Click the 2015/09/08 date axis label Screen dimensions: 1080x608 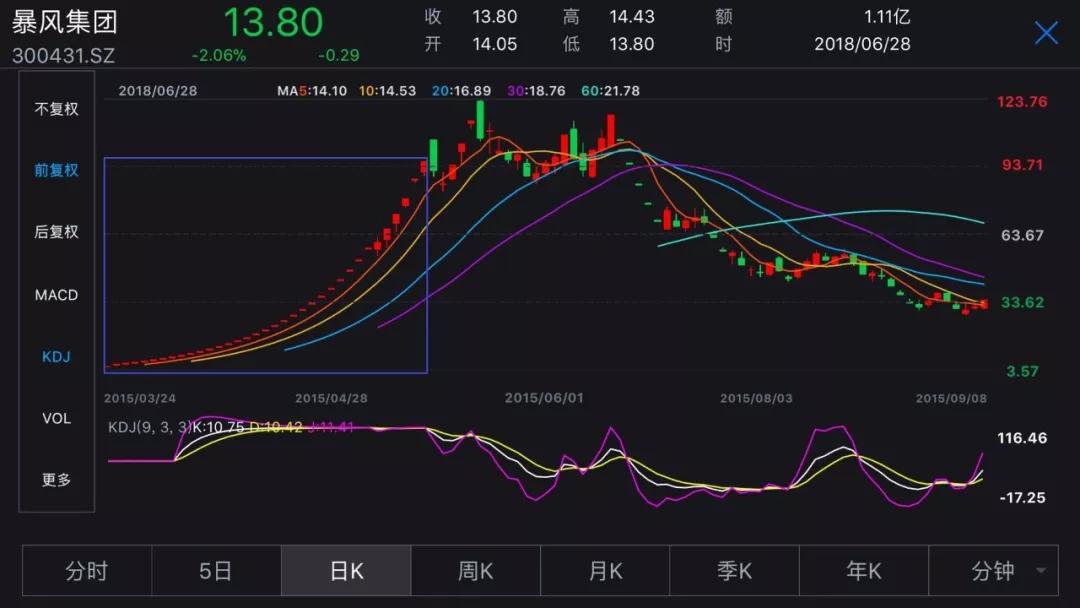pos(951,399)
